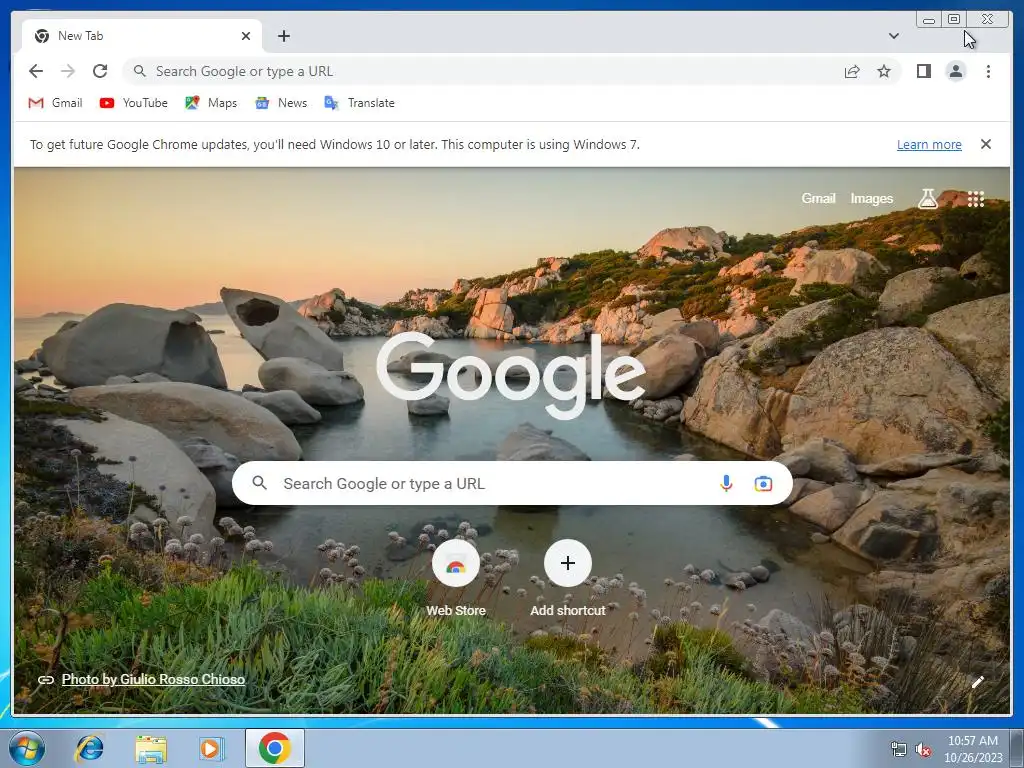Go back with the back arrow
This screenshot has width=1024, height=768.
click(x=36, y=71)
